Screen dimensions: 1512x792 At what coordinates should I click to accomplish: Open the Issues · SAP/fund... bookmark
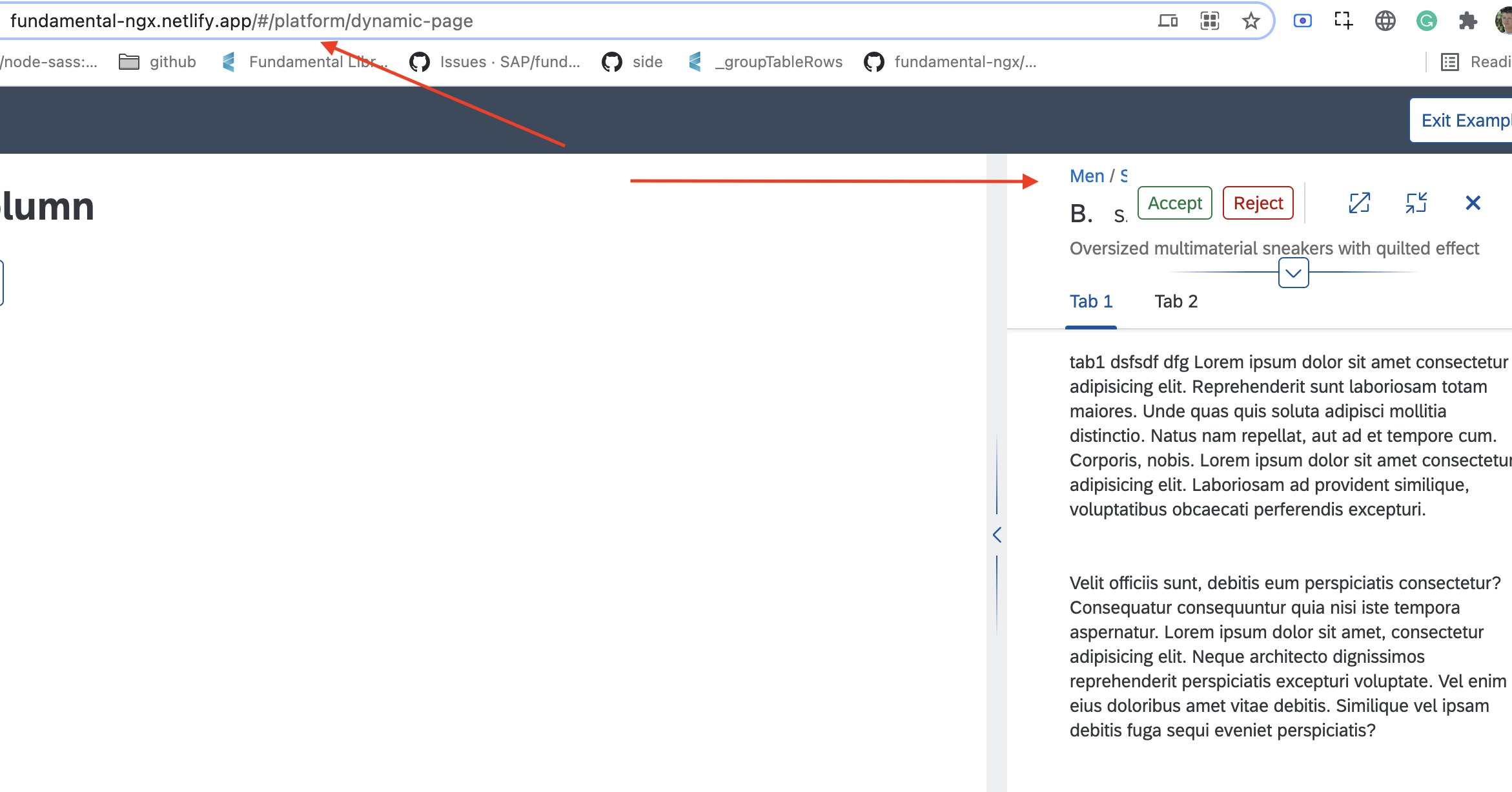pyautogui.click(x=495, y=61)
